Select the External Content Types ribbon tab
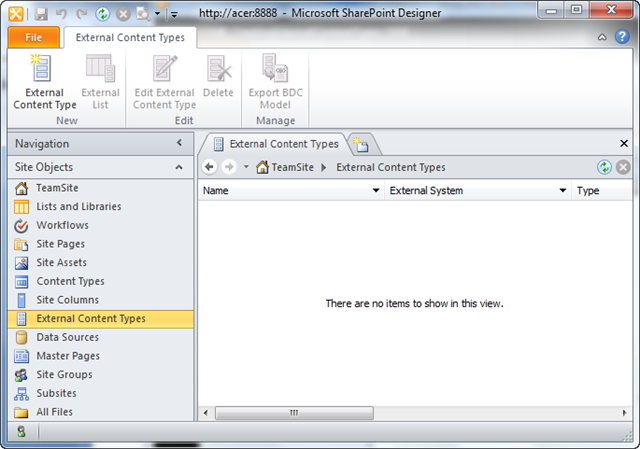 tap(130, 38)
